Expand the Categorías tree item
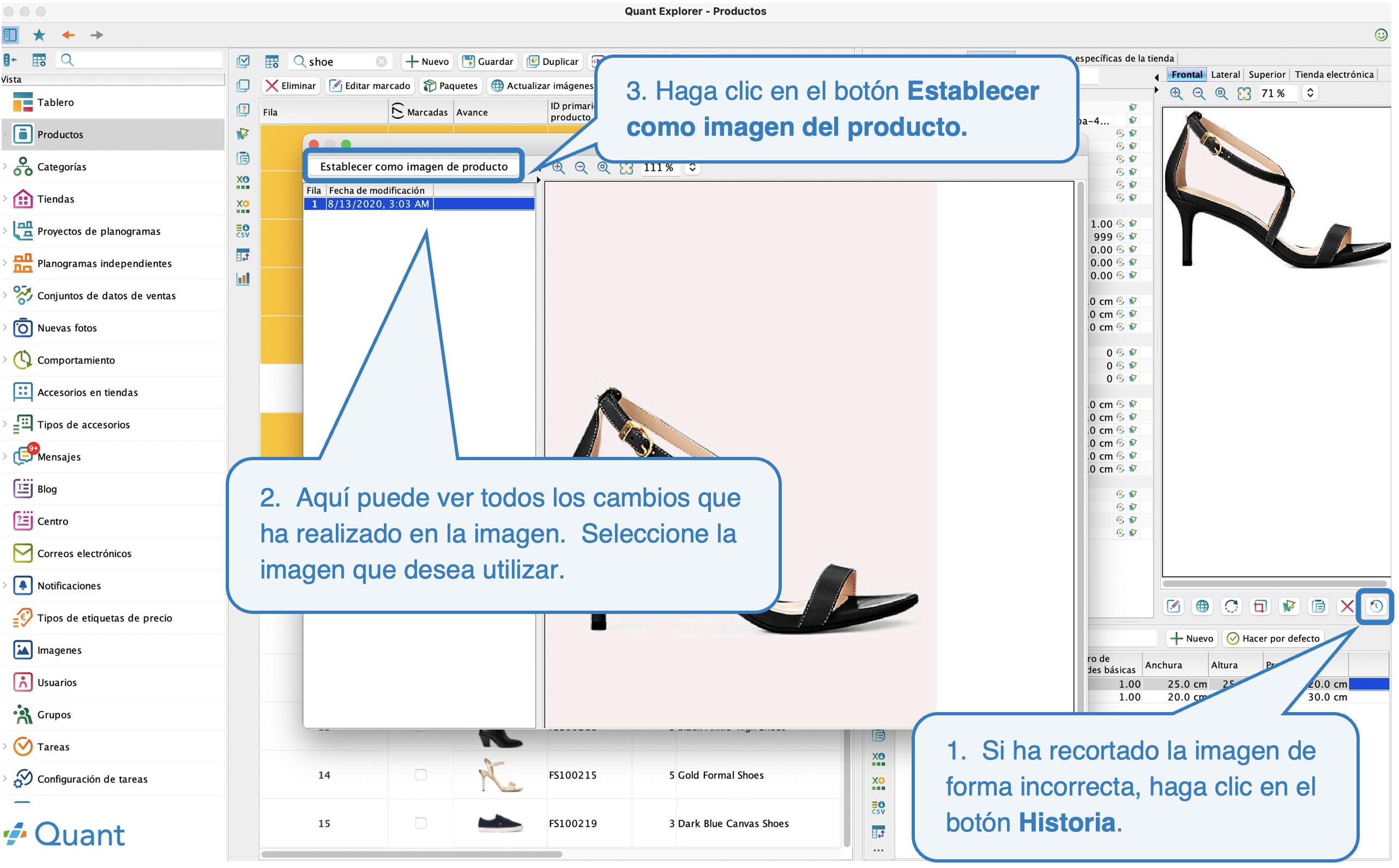The width and height of the screenshot is (1399, 868). coord(5,166)
